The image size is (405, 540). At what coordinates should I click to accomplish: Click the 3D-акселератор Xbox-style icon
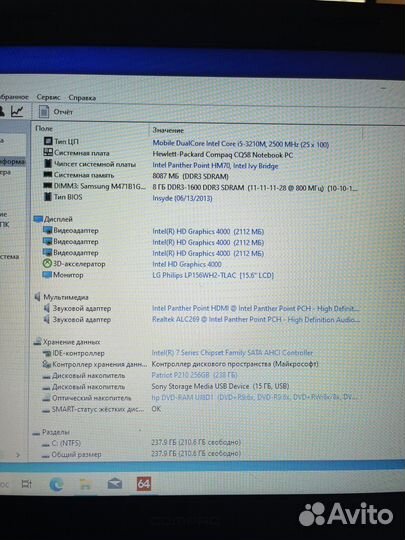coord(47,264)
